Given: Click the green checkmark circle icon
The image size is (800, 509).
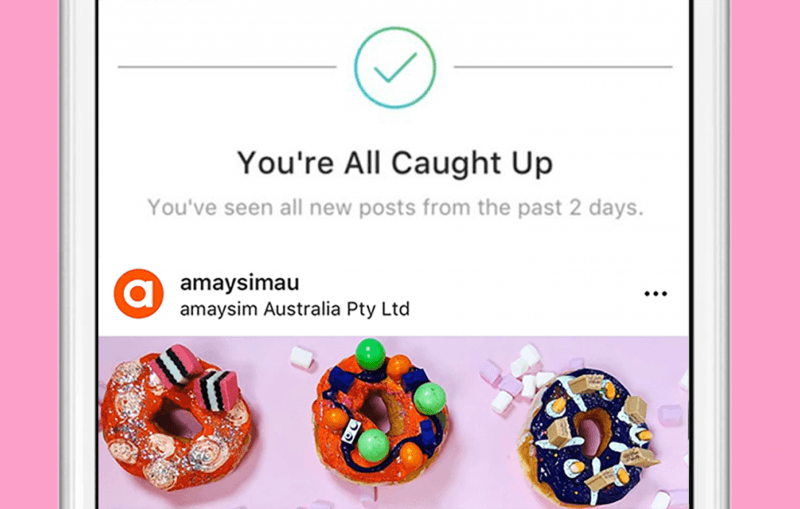Looking at the screenshot, I should (x=395, y=67).
